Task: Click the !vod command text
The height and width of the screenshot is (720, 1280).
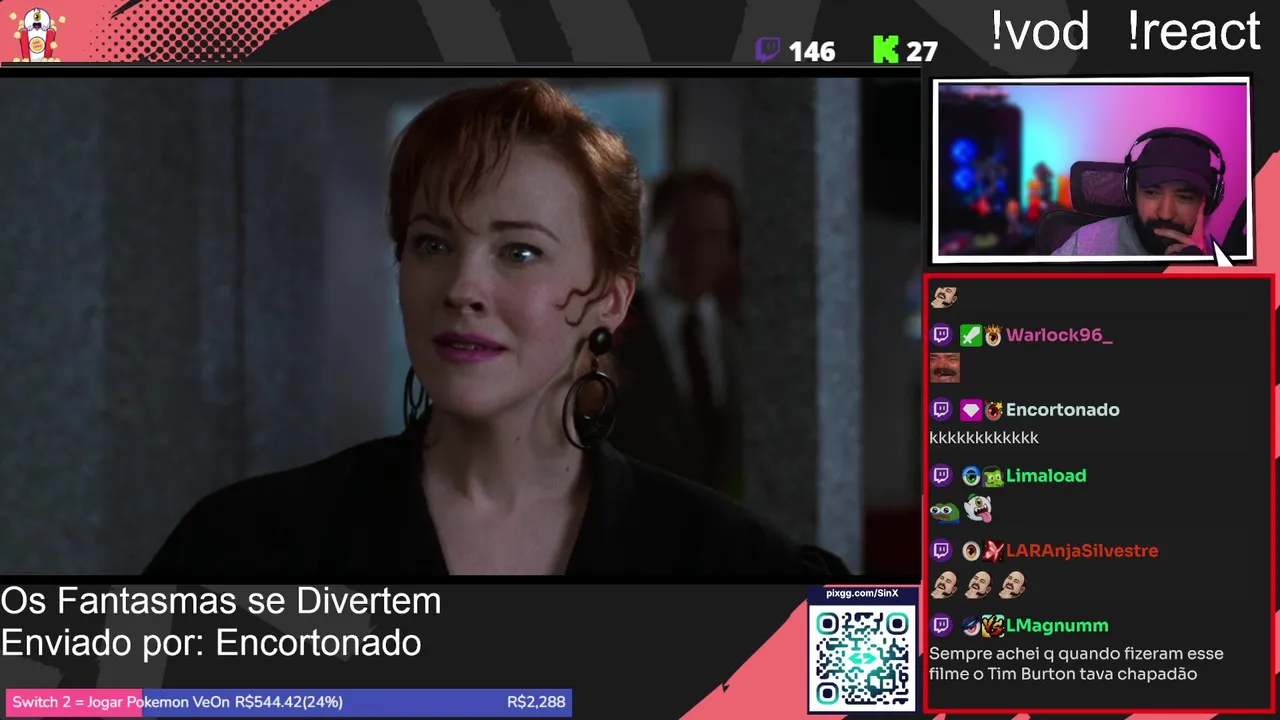Action: [1040, 32]
